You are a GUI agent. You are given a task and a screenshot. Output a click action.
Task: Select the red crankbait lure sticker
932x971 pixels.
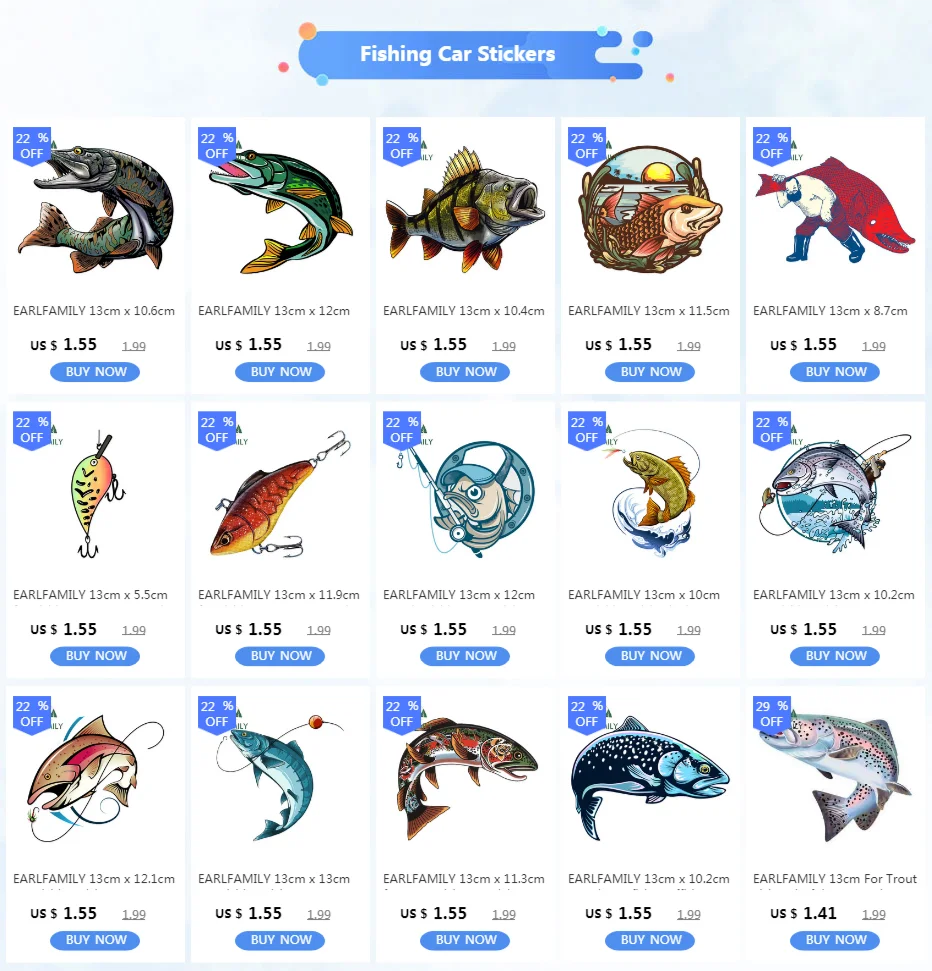pyautogui.click(x=281, y=494)
